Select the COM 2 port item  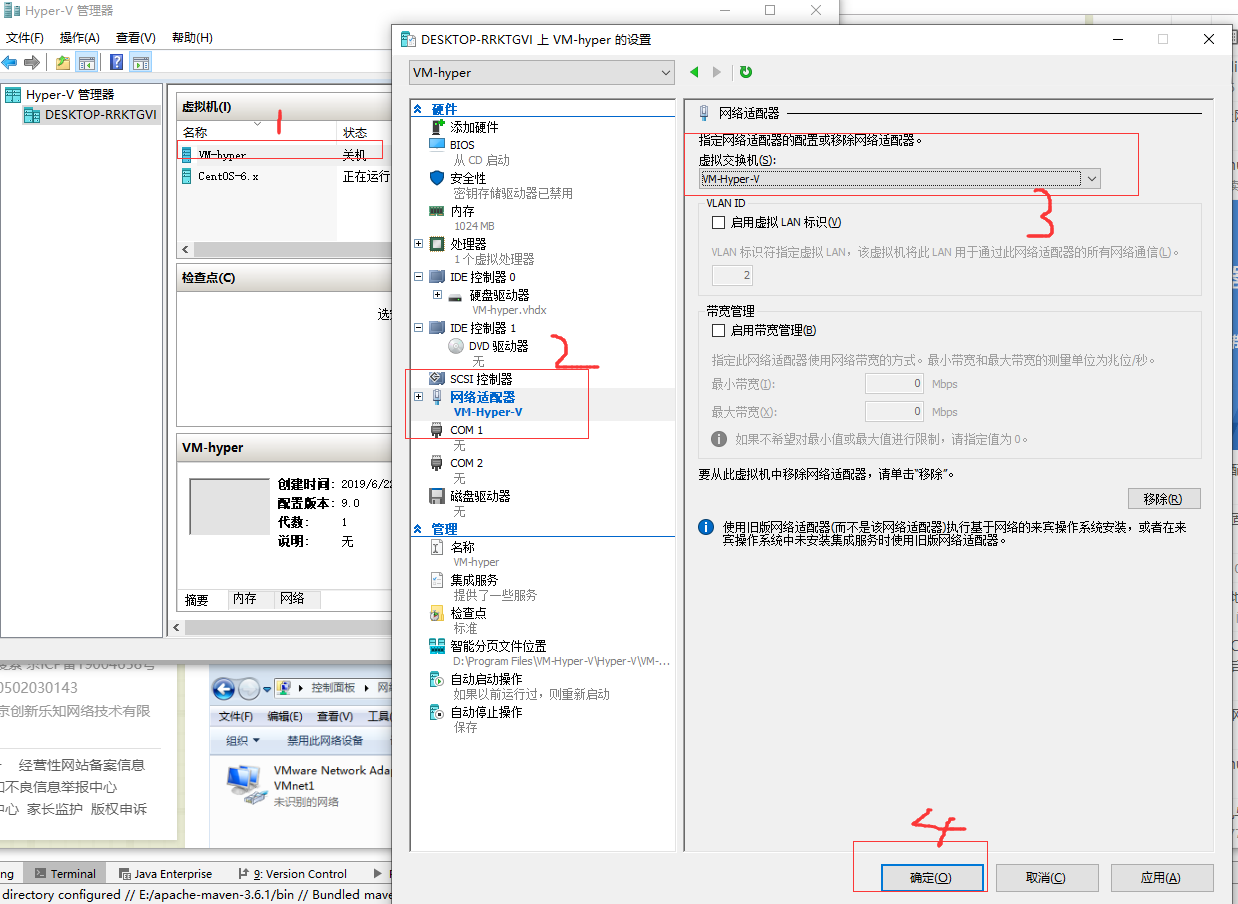click(x=466, y=463)
